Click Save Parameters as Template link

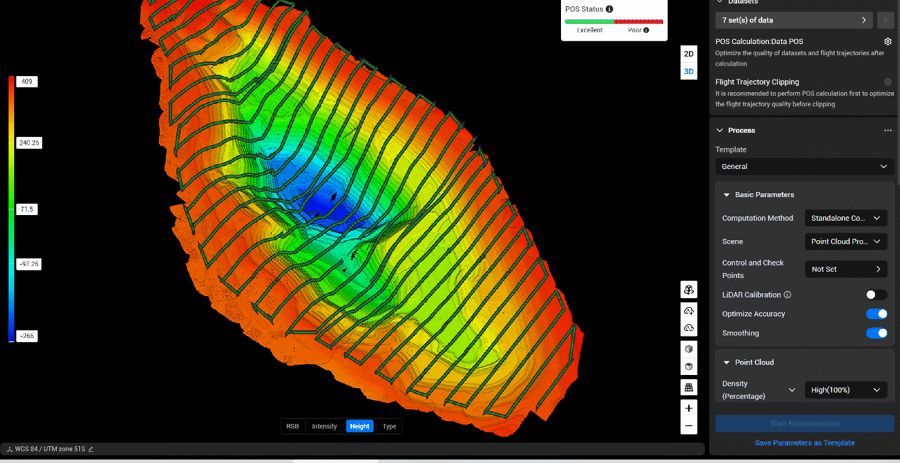pyautogui.click(x=804, y=443)
